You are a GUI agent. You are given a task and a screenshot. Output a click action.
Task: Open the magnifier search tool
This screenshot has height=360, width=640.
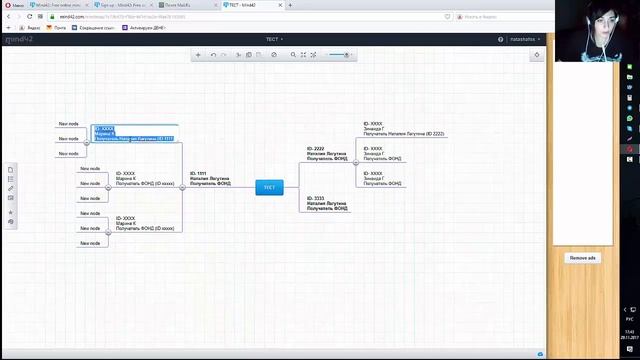tap(293, 55)
